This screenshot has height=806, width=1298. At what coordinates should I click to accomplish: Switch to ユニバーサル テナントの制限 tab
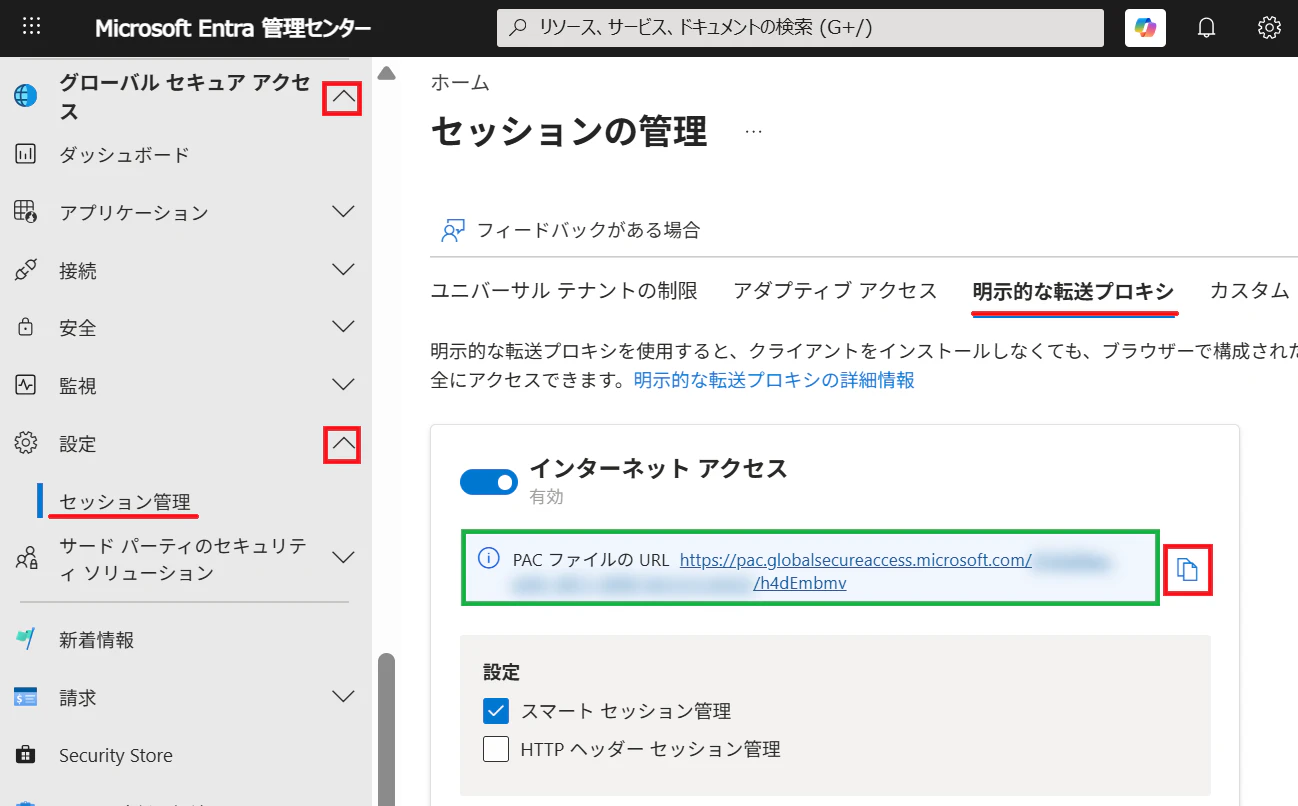564,291
